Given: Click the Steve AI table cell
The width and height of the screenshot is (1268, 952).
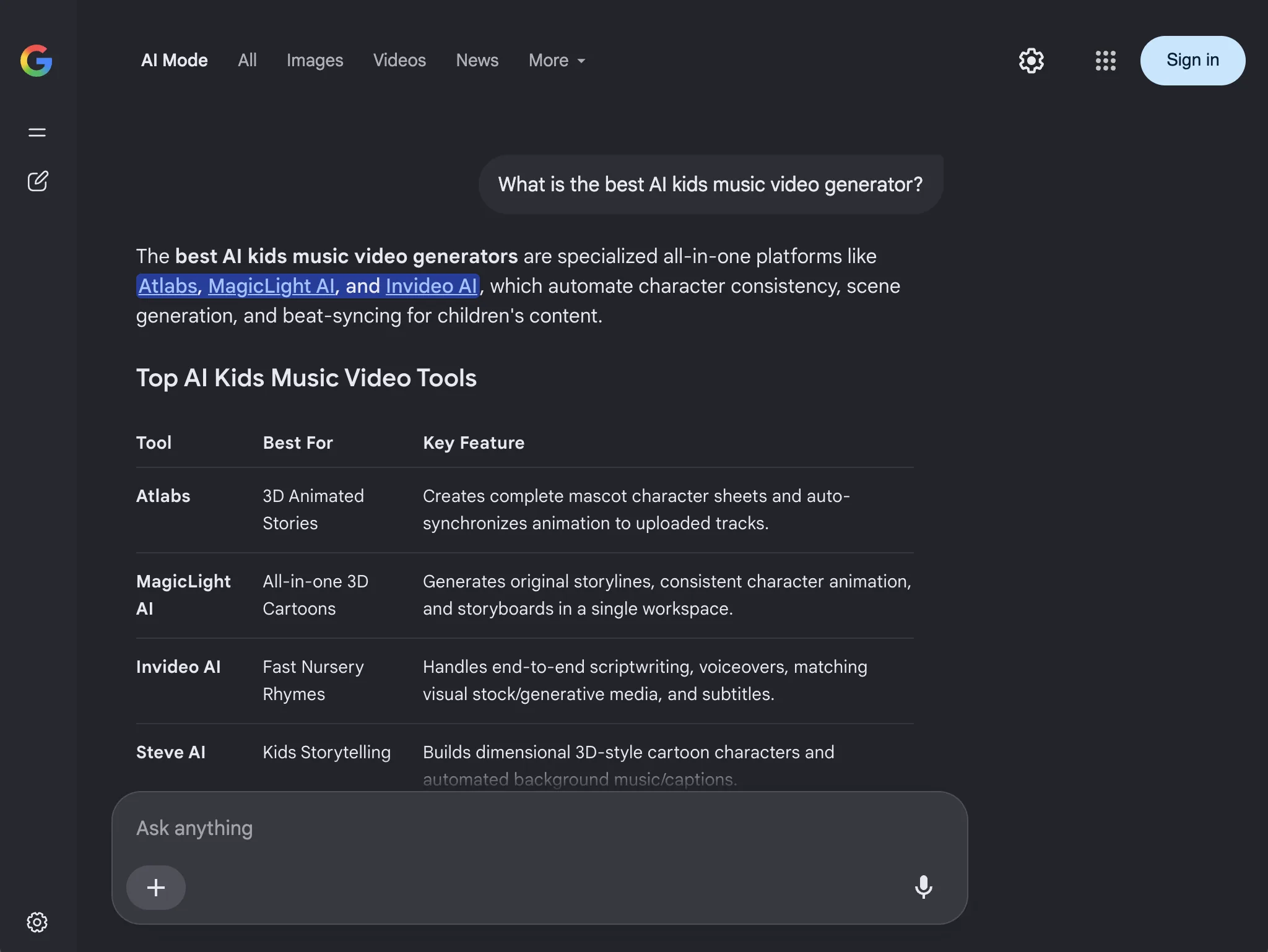Looking at the screenshot, I should pos(171,753).
